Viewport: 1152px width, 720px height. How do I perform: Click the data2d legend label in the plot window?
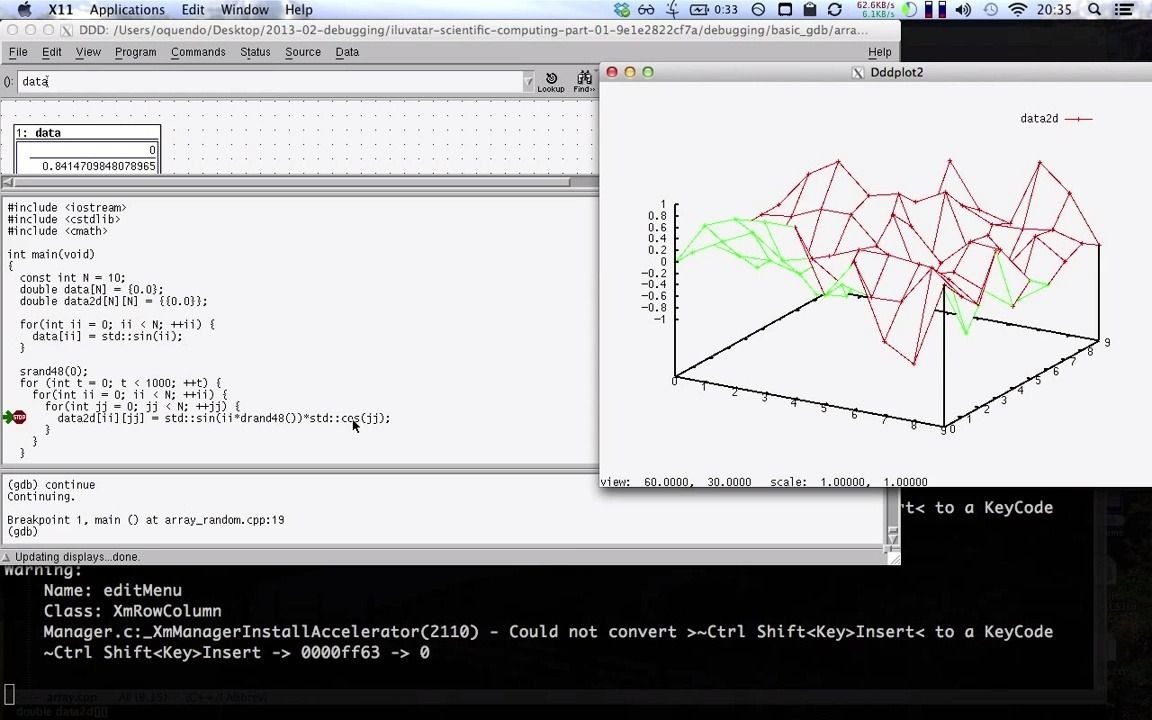pos(1038,118)
